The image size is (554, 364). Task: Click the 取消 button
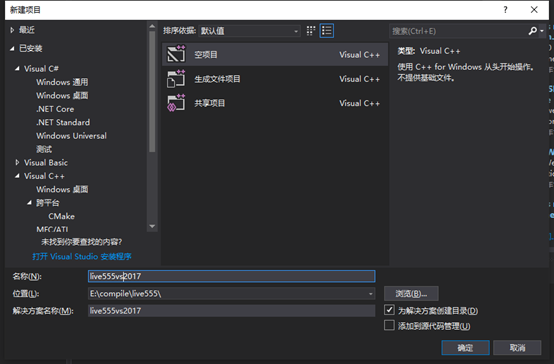pyautogui.click(x=517, y=348)
